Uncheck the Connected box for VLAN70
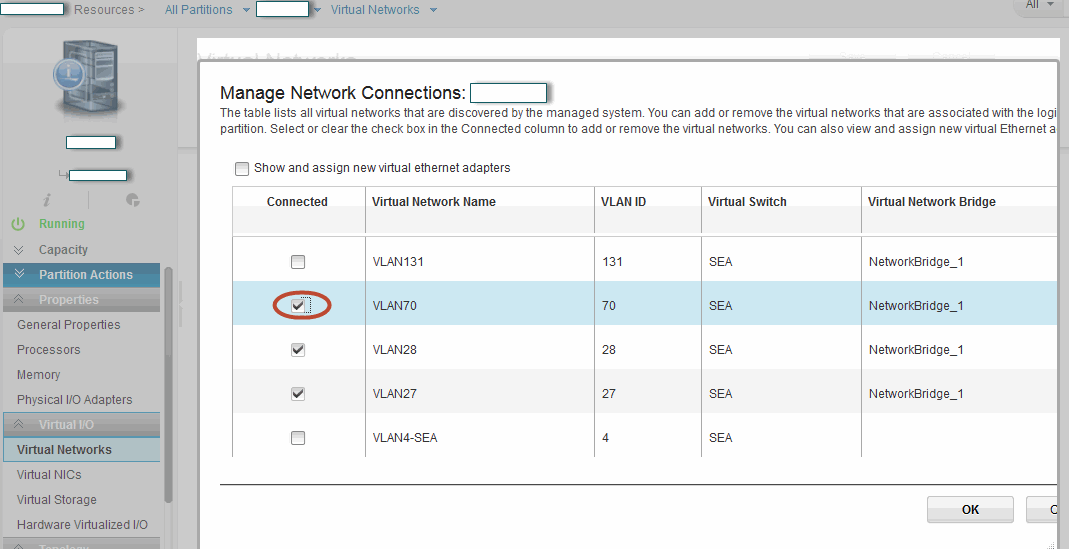Viewport: 1069px width, 549px height. [x=298, y=306]
